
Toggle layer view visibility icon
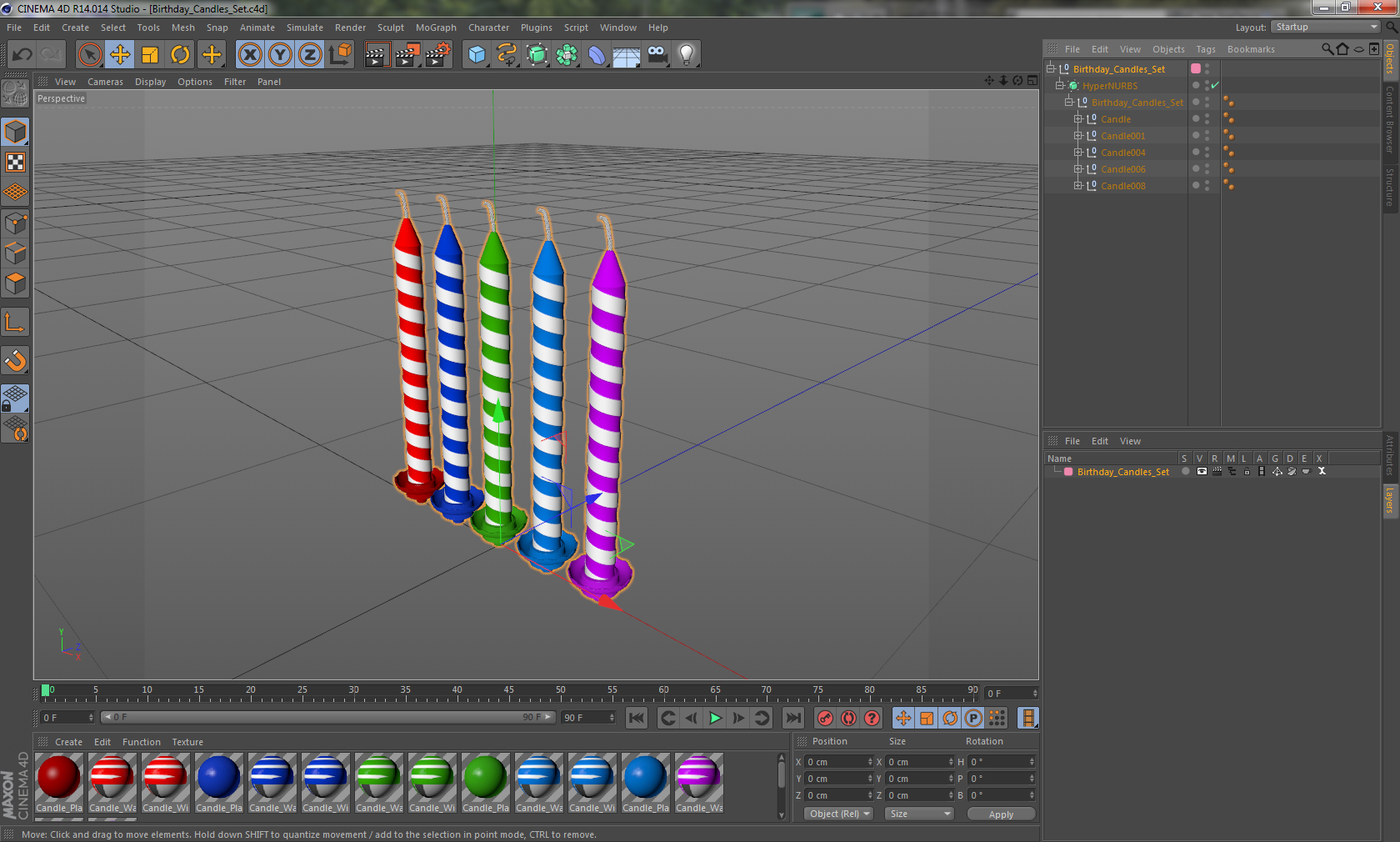pos(1202,472)
